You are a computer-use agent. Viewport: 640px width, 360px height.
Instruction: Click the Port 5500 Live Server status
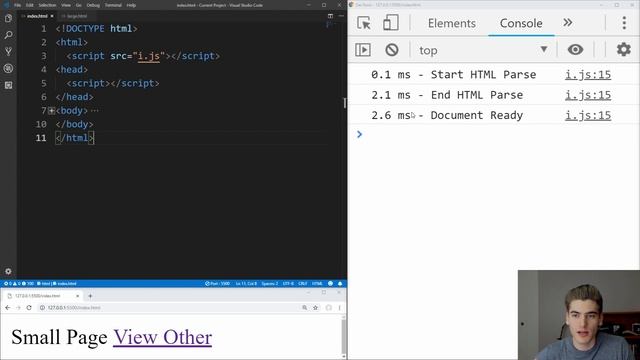[218, 284]
